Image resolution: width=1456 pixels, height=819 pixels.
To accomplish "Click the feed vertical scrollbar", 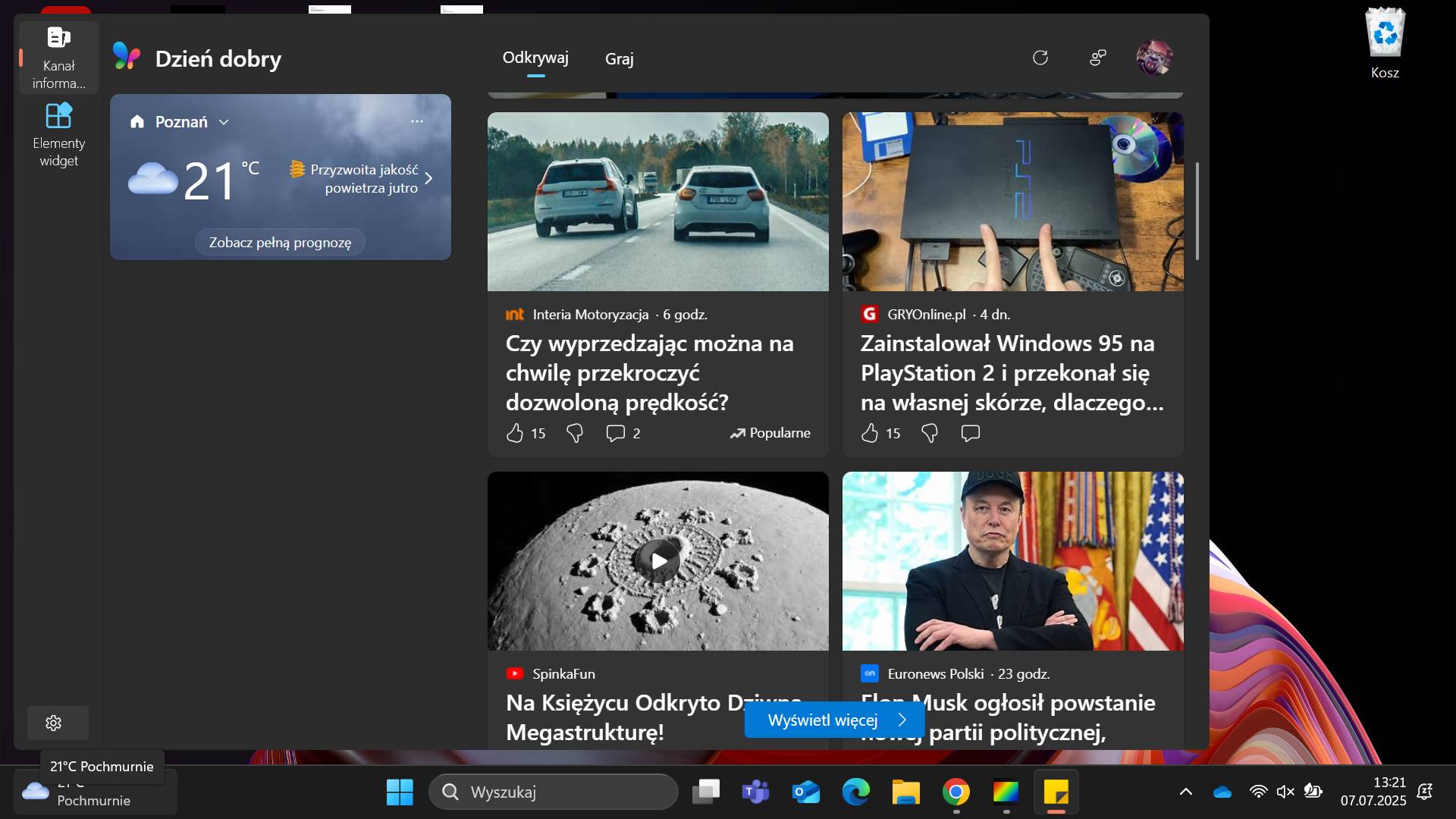I will point(1197,211).
